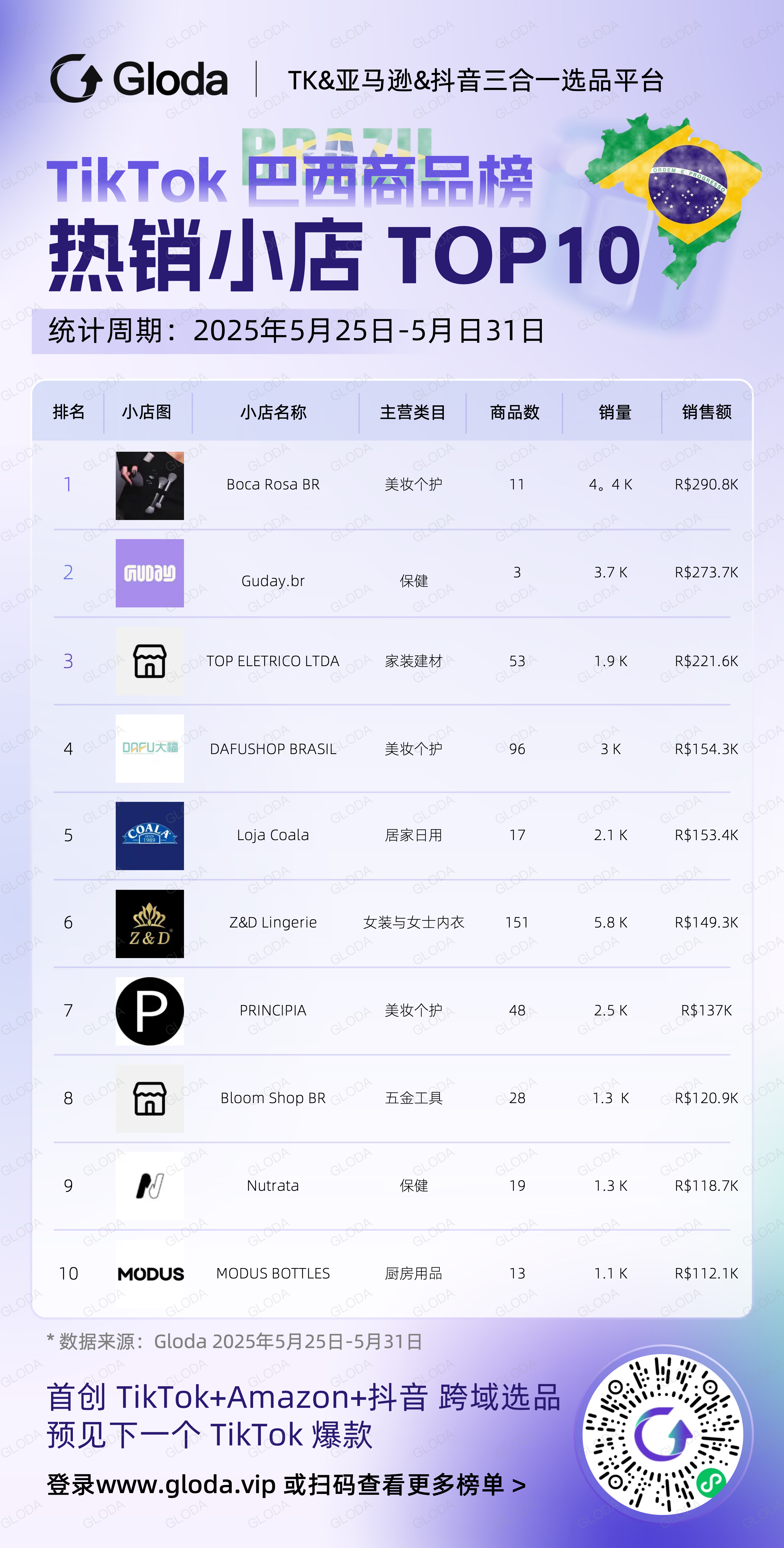Click sales amount R$120.9K
The width and height of the screenshot is (784, 1548).
(706, 1098)
